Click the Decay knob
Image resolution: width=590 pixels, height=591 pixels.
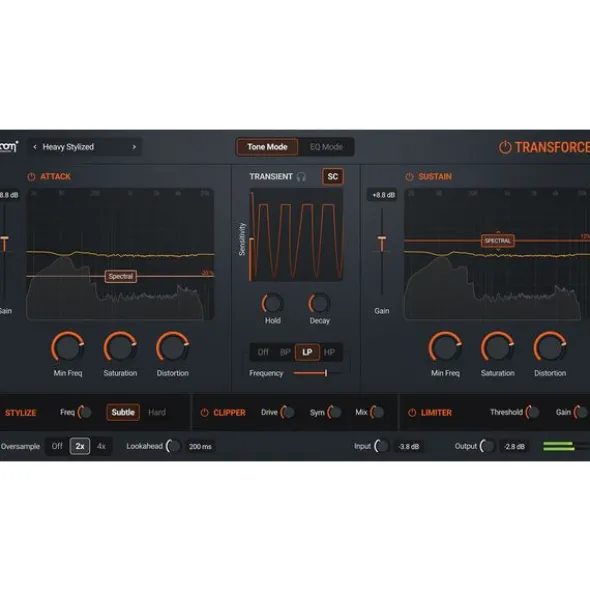point(319,303)
